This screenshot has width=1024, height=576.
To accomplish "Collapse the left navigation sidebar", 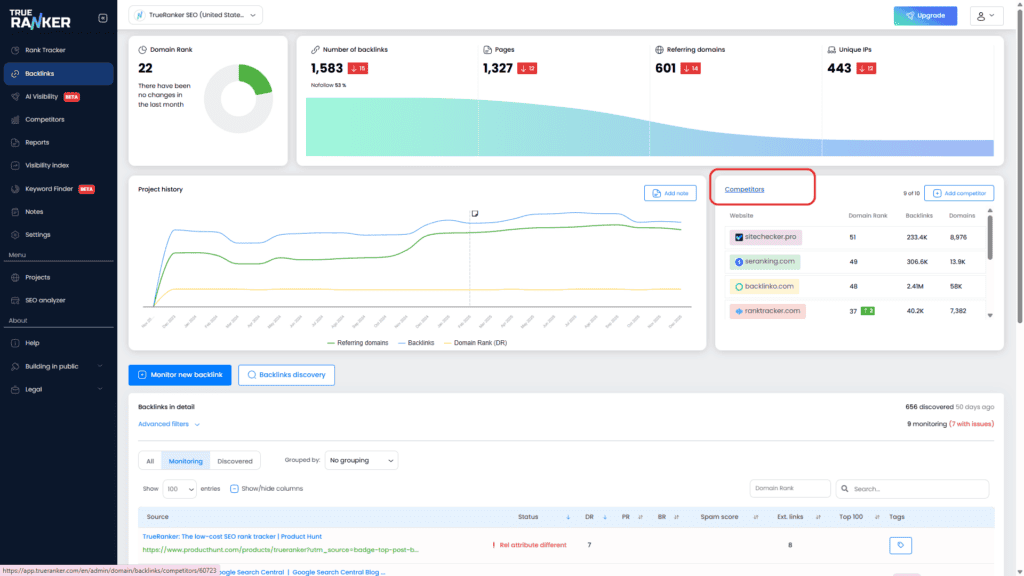I will tap(101, 17).
